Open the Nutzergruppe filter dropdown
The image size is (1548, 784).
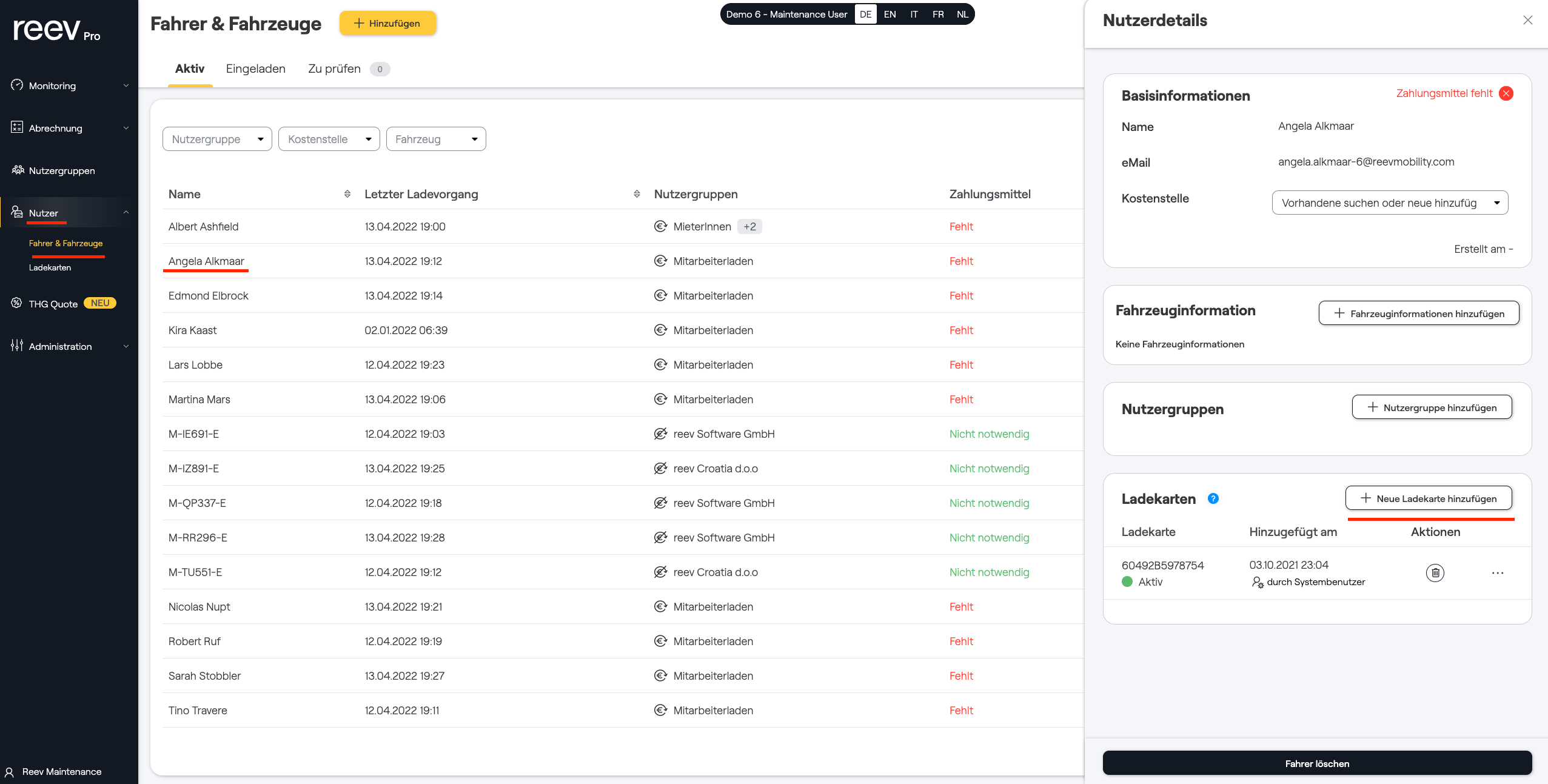click(x=216, y=139)
